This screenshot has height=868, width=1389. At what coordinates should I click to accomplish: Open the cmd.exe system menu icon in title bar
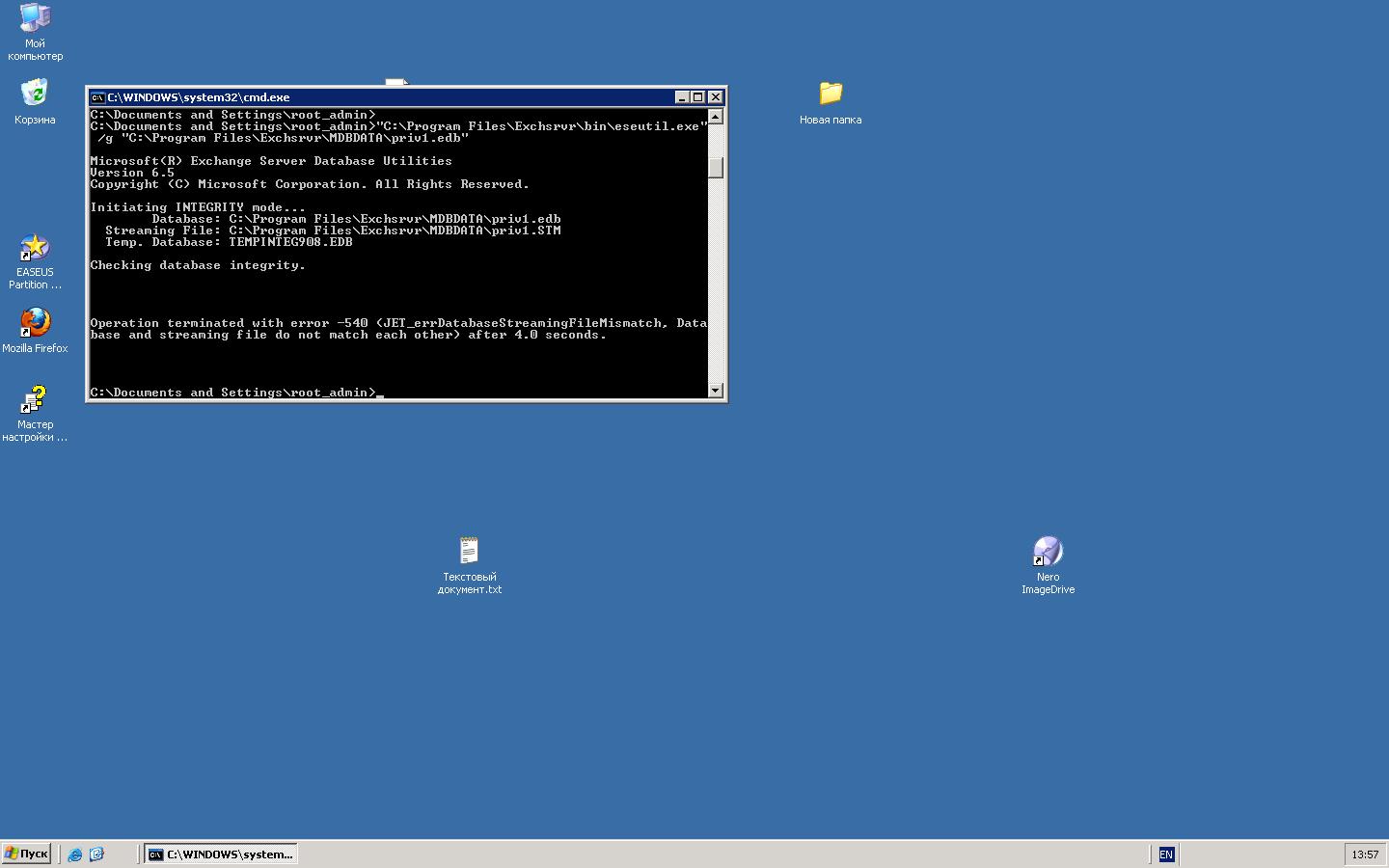click(97, 97)
